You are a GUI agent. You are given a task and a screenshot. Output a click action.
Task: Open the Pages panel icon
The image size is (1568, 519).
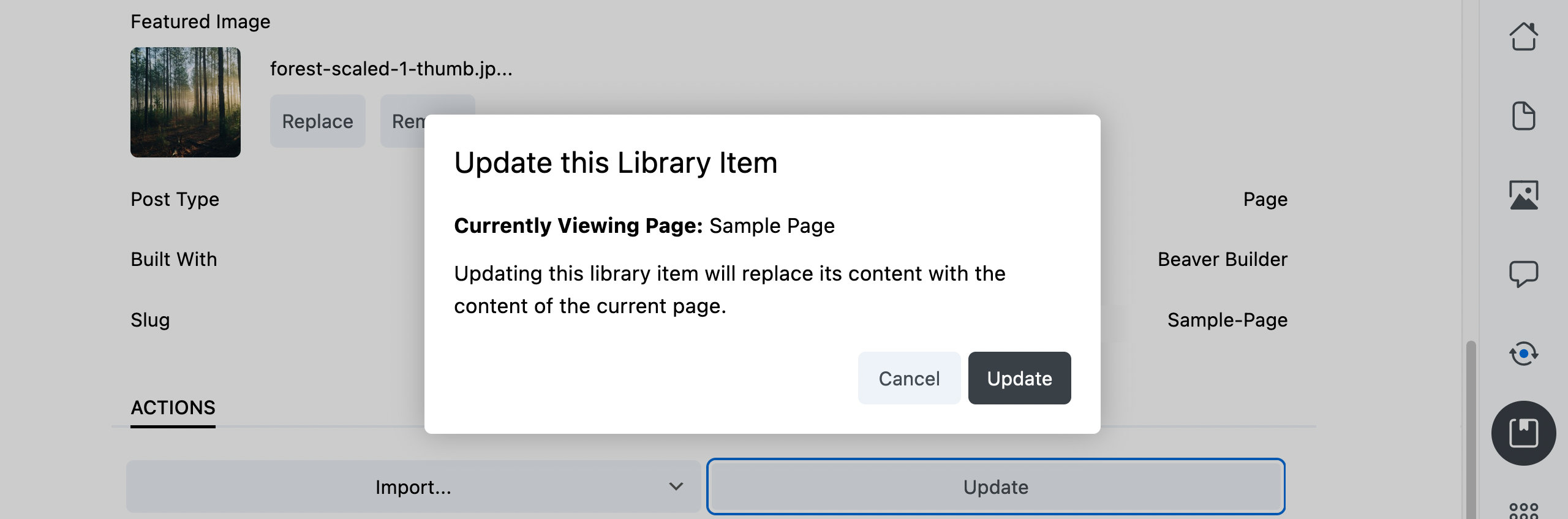(x=1525, y=116)
